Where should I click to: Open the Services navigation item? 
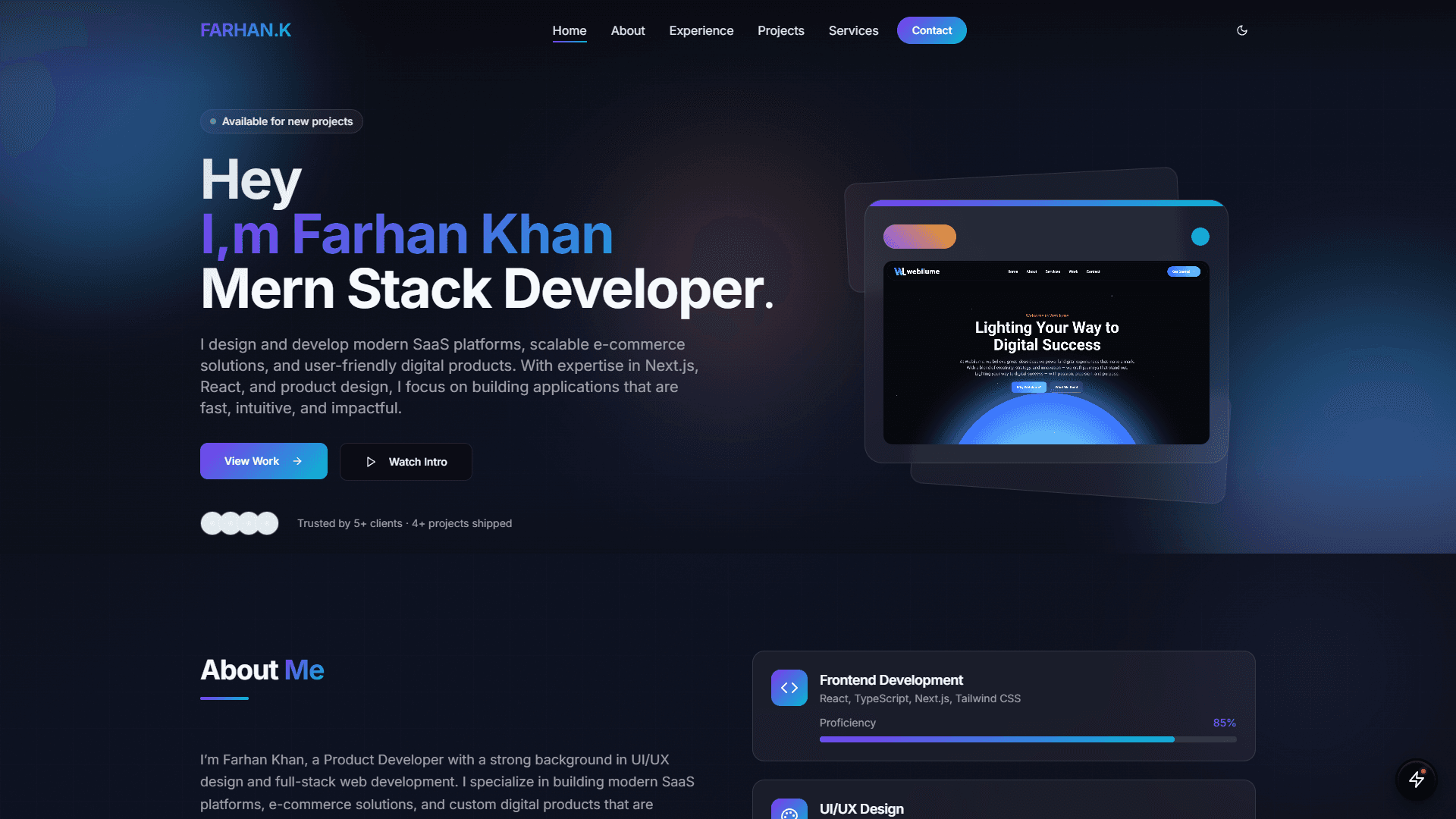[853, 30]
